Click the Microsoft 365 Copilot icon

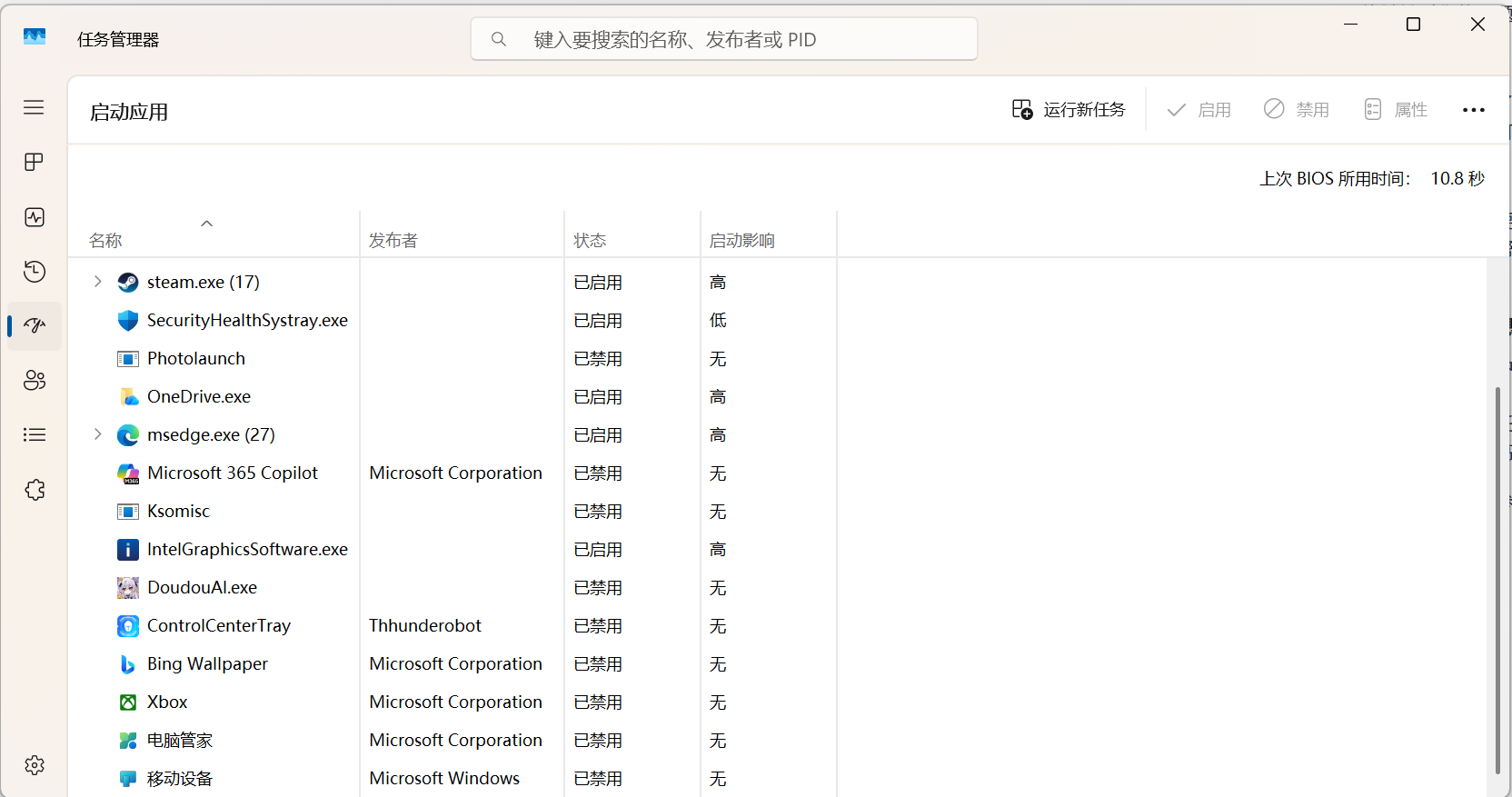[128, 473]
